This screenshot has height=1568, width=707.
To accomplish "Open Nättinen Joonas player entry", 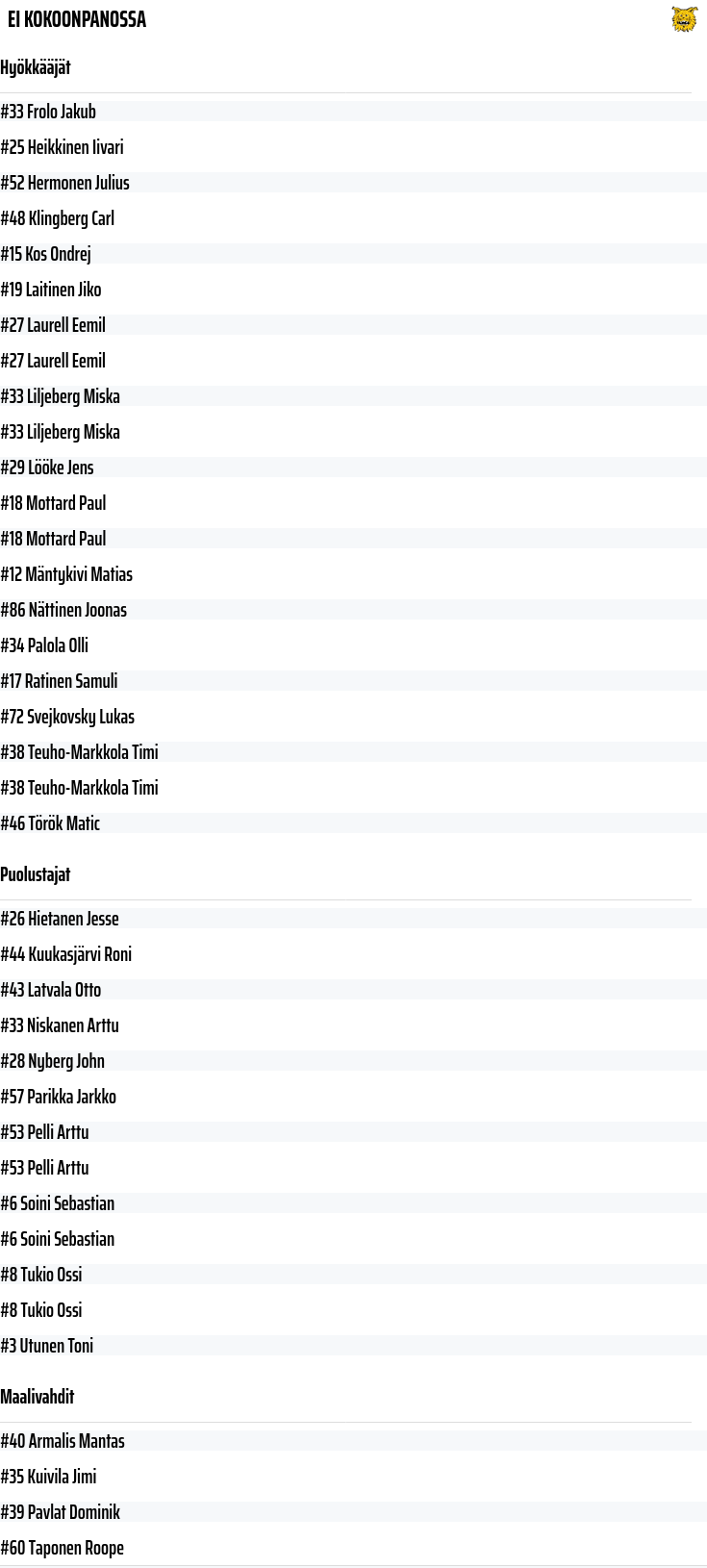I will coord(63,610).
